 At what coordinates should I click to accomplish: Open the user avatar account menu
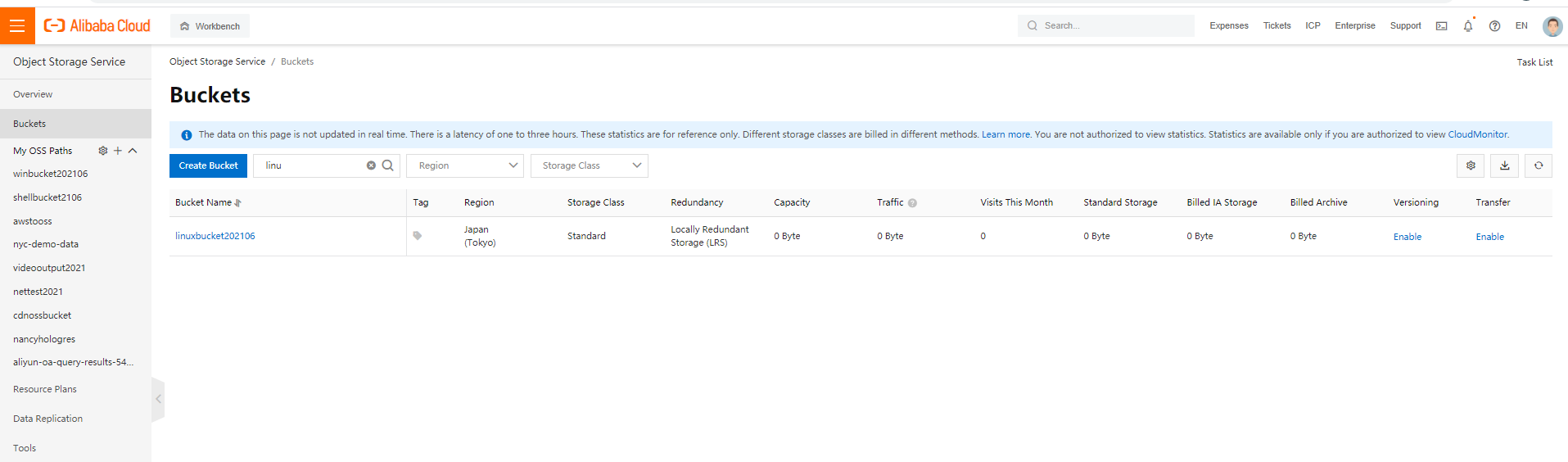coord(1552,26)
